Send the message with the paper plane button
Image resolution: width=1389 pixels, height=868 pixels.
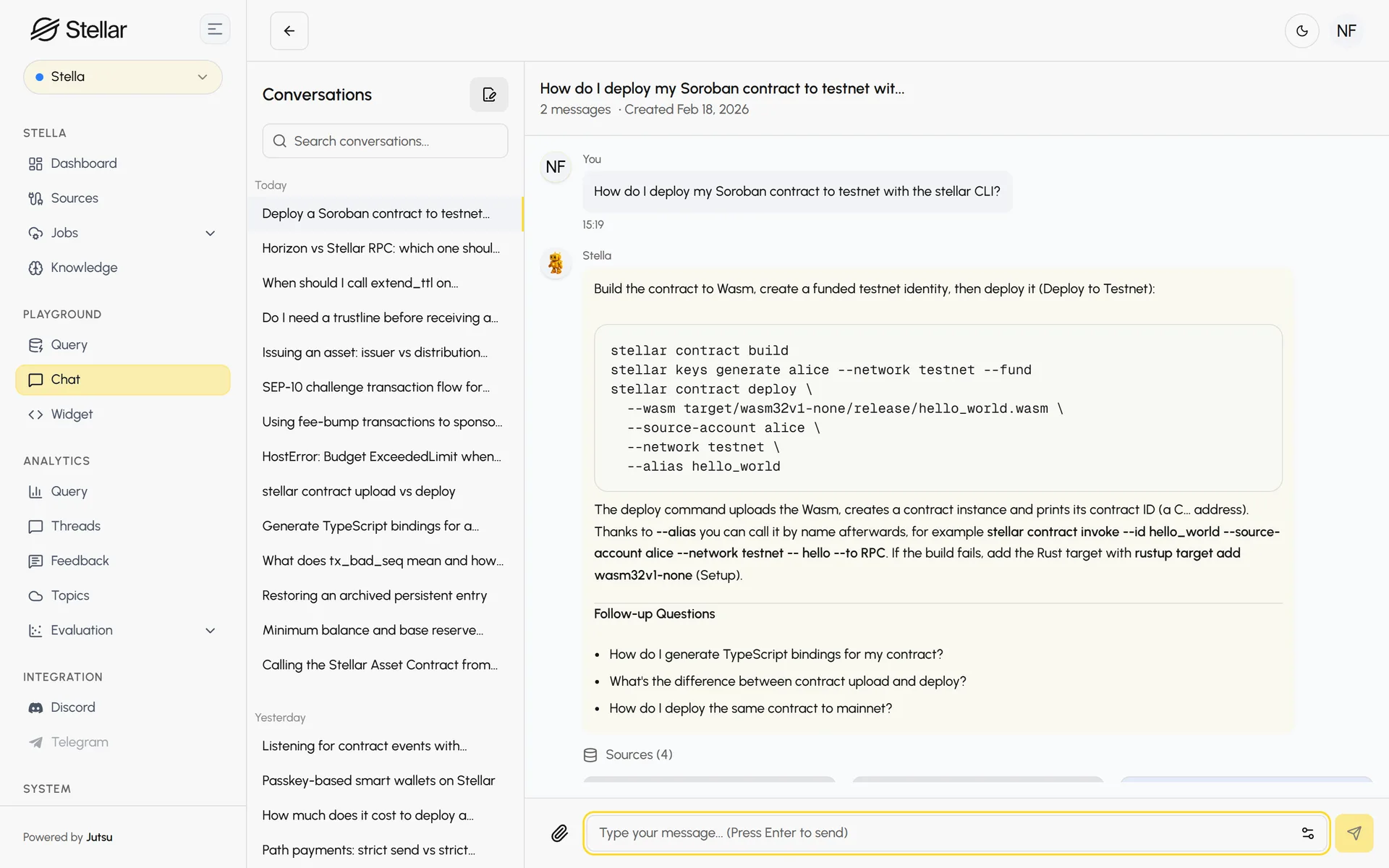(1354, 833)
